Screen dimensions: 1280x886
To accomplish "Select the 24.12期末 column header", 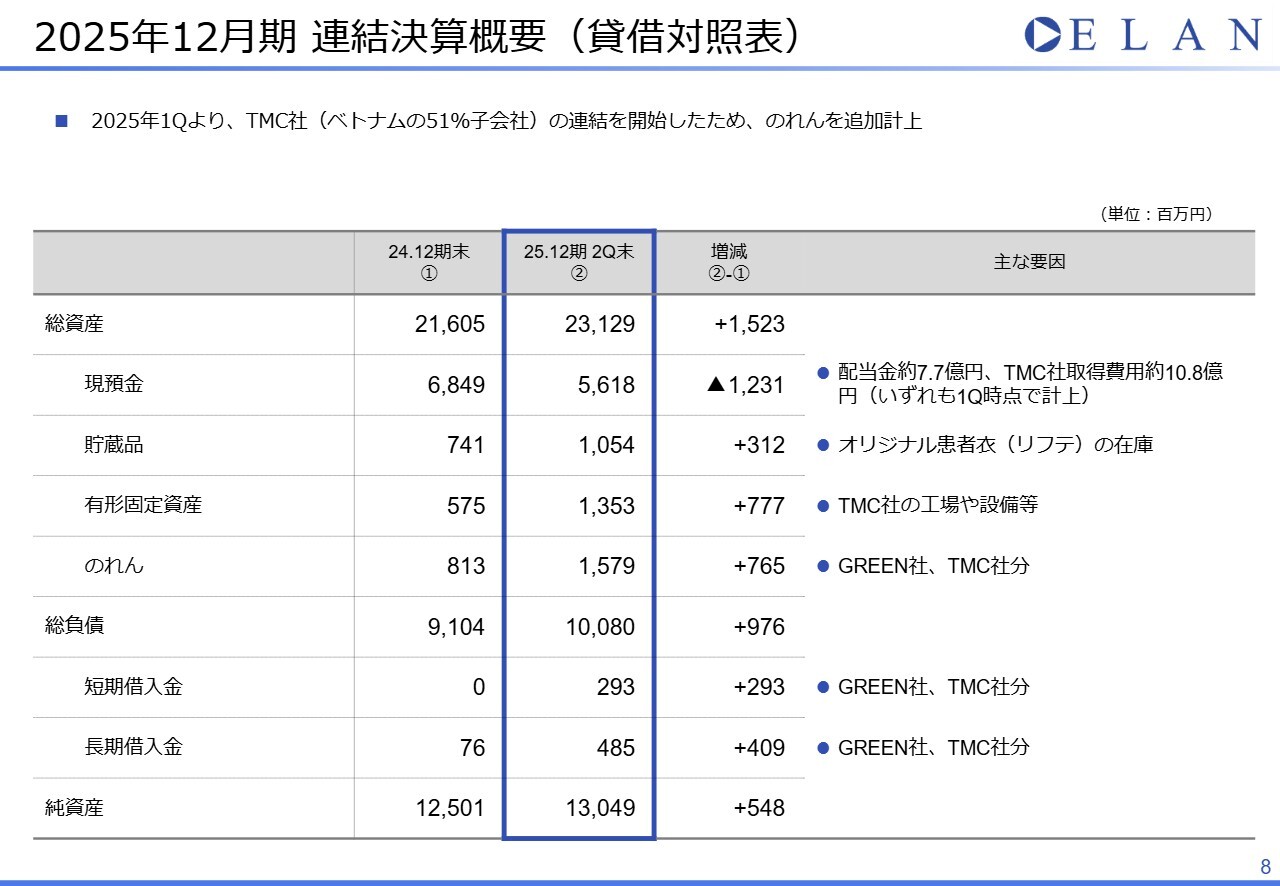I will pos(429,262).
